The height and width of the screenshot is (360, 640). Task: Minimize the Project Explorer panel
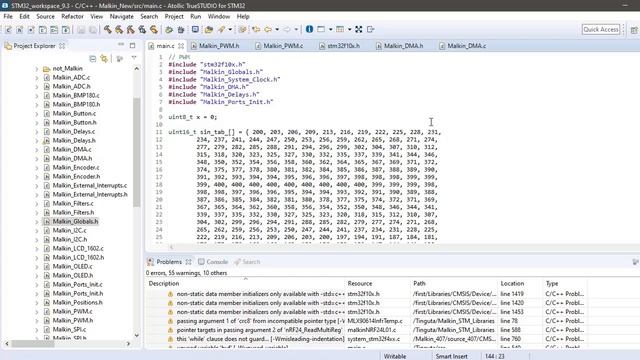tap(121, 45)
